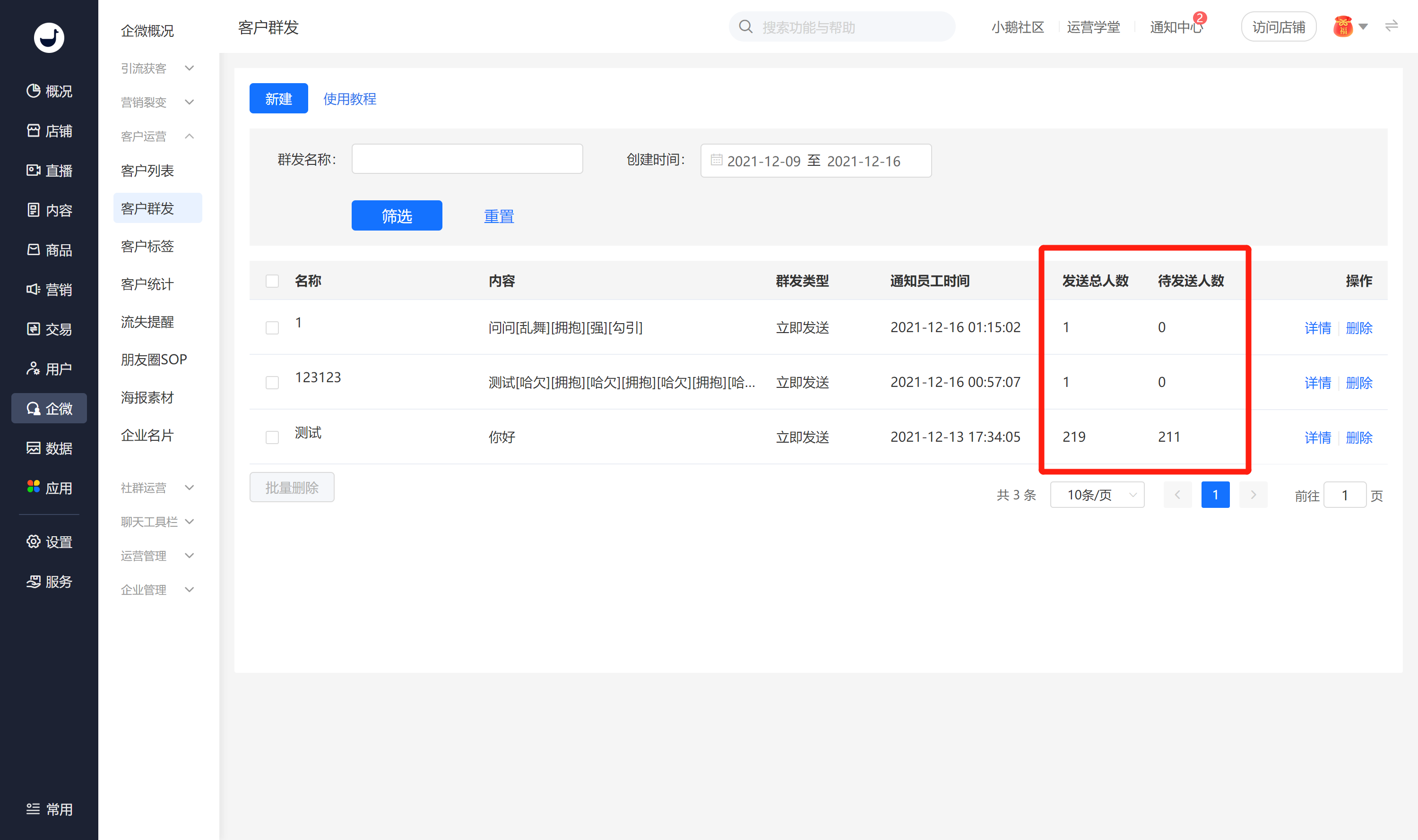1418x840 pixels.
Task: Open the 使用教程 link
Action: (349, 99)
